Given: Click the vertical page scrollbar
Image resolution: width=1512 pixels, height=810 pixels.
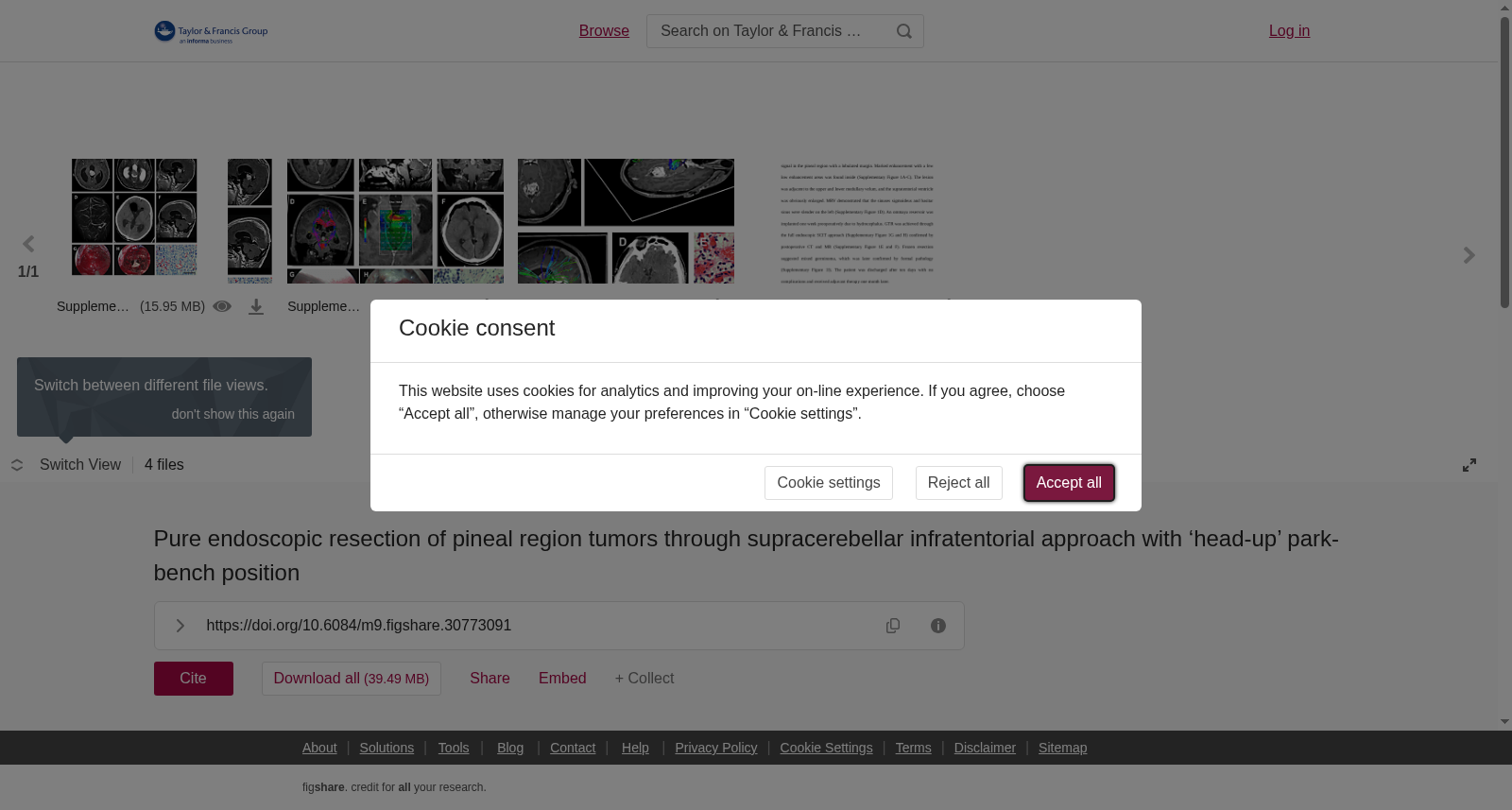Looking at the screenshot, I should (x=1504, y=162).
